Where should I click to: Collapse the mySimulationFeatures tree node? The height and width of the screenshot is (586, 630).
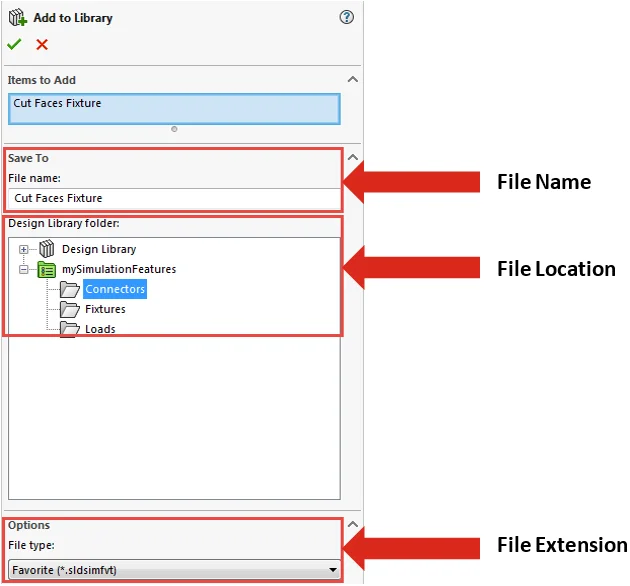coord(24,269)
